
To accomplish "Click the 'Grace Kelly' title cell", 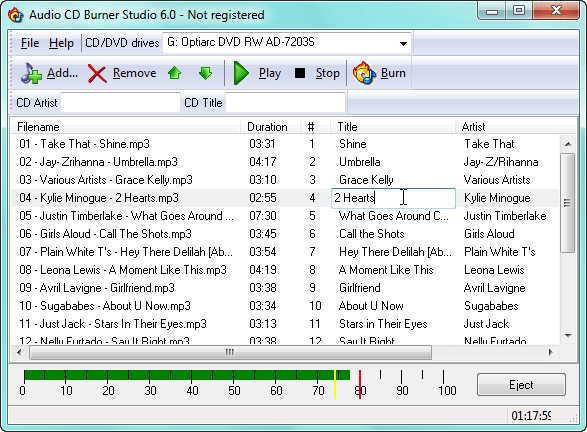I will coord(367,180).
